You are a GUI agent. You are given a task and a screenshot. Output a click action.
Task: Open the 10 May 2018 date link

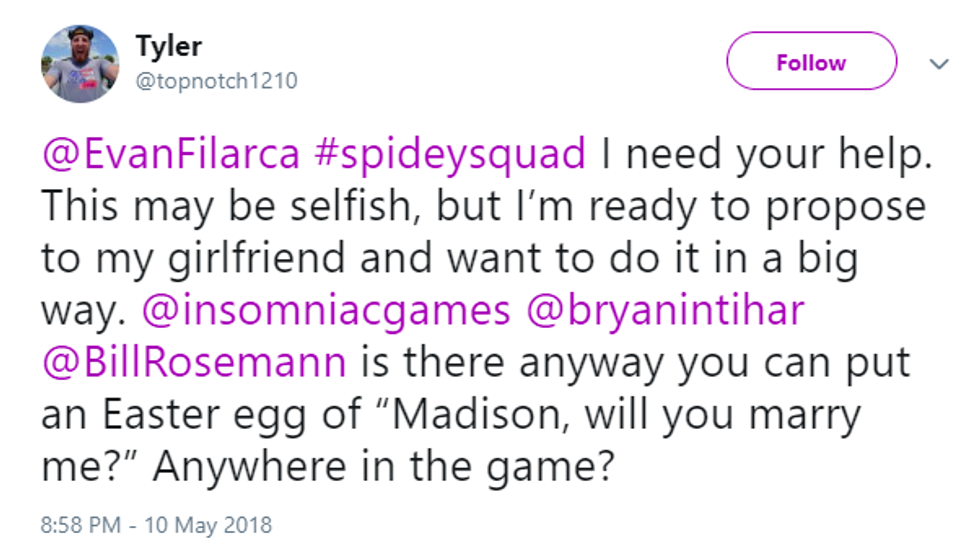point(210,524)
